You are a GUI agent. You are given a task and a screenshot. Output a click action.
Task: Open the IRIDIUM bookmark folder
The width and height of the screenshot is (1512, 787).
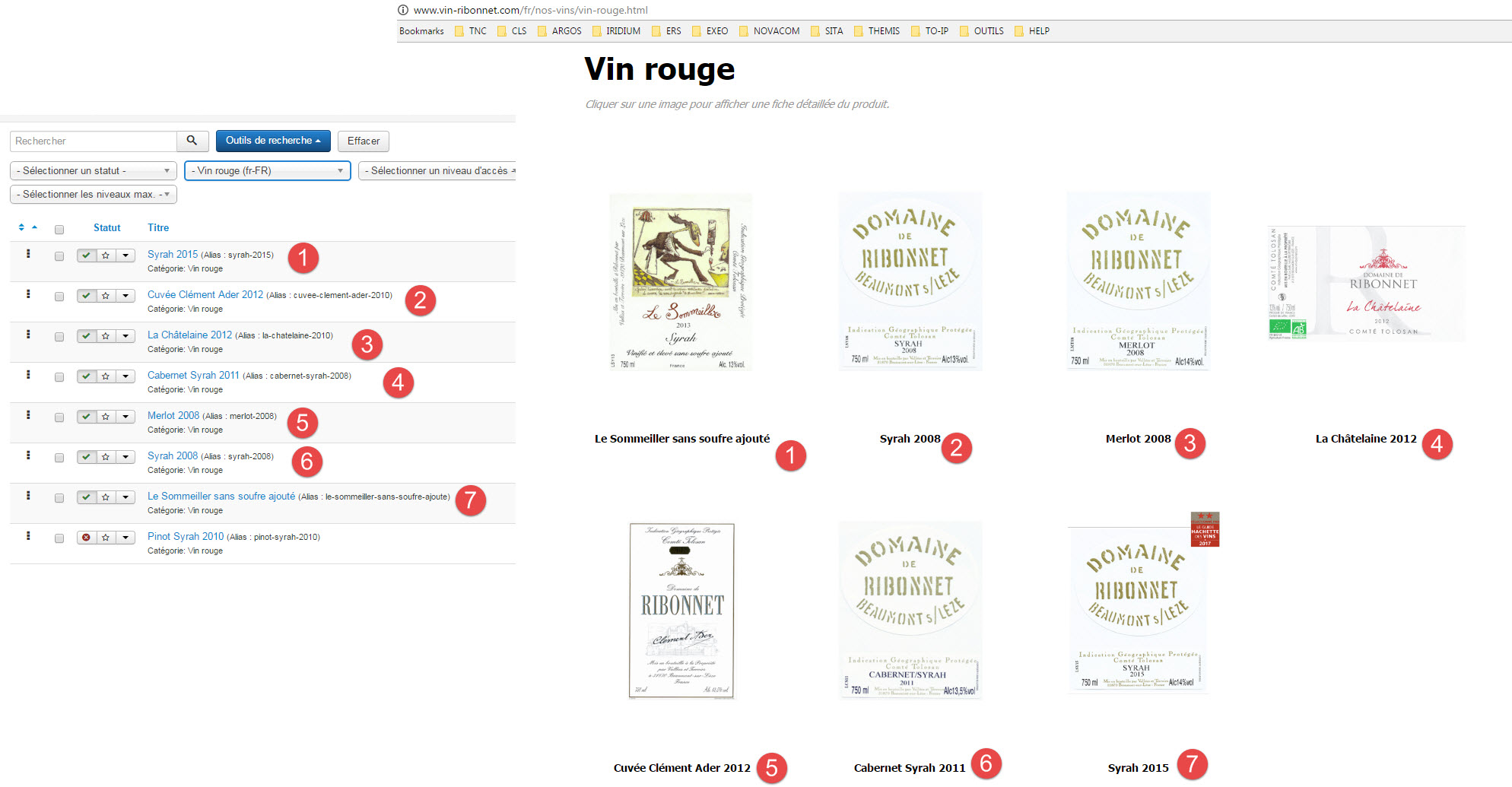pyautogui.click(x=617, y=31)
